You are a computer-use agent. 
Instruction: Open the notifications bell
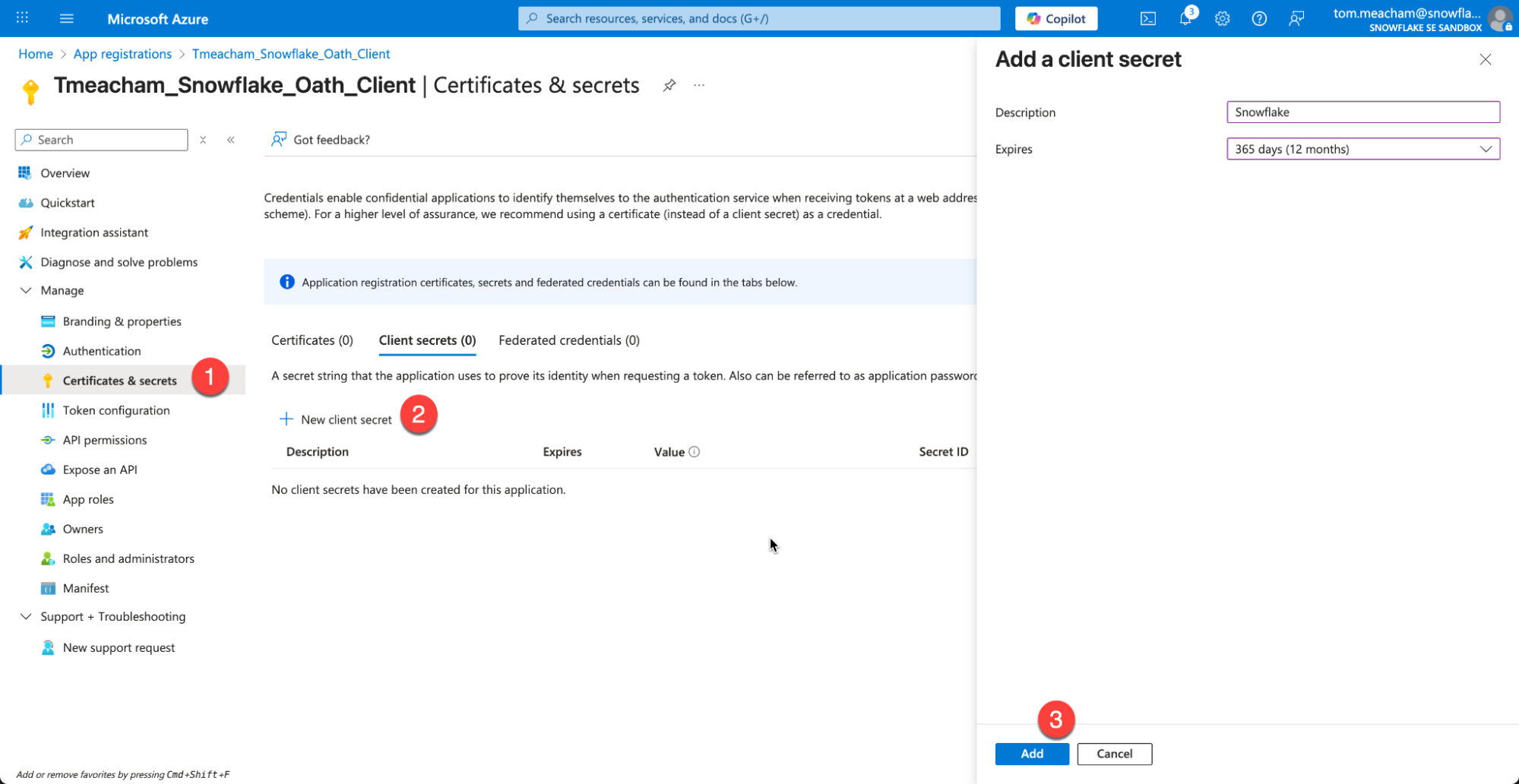(1185, 19)
